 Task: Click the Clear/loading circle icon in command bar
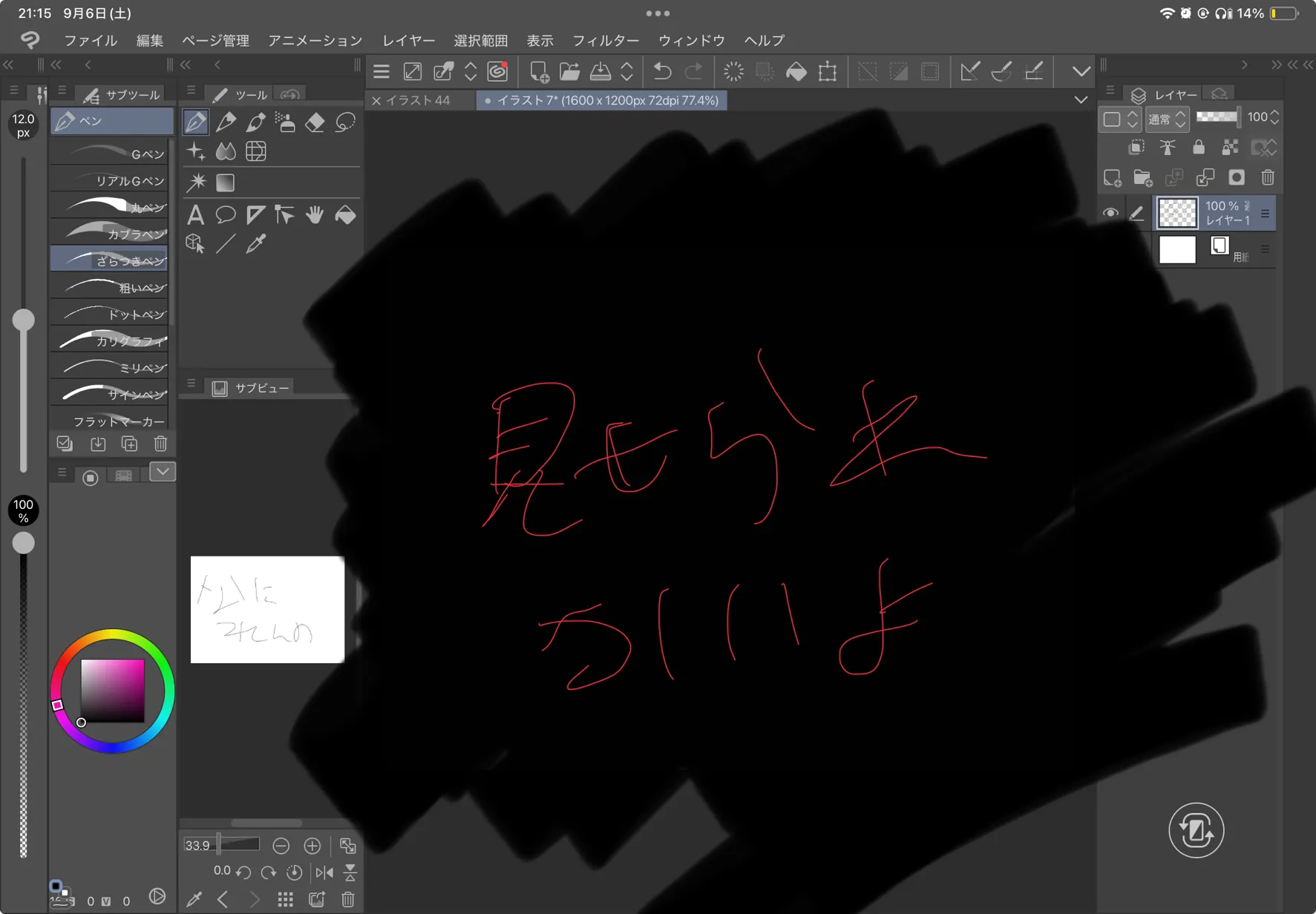coord(733,71)
